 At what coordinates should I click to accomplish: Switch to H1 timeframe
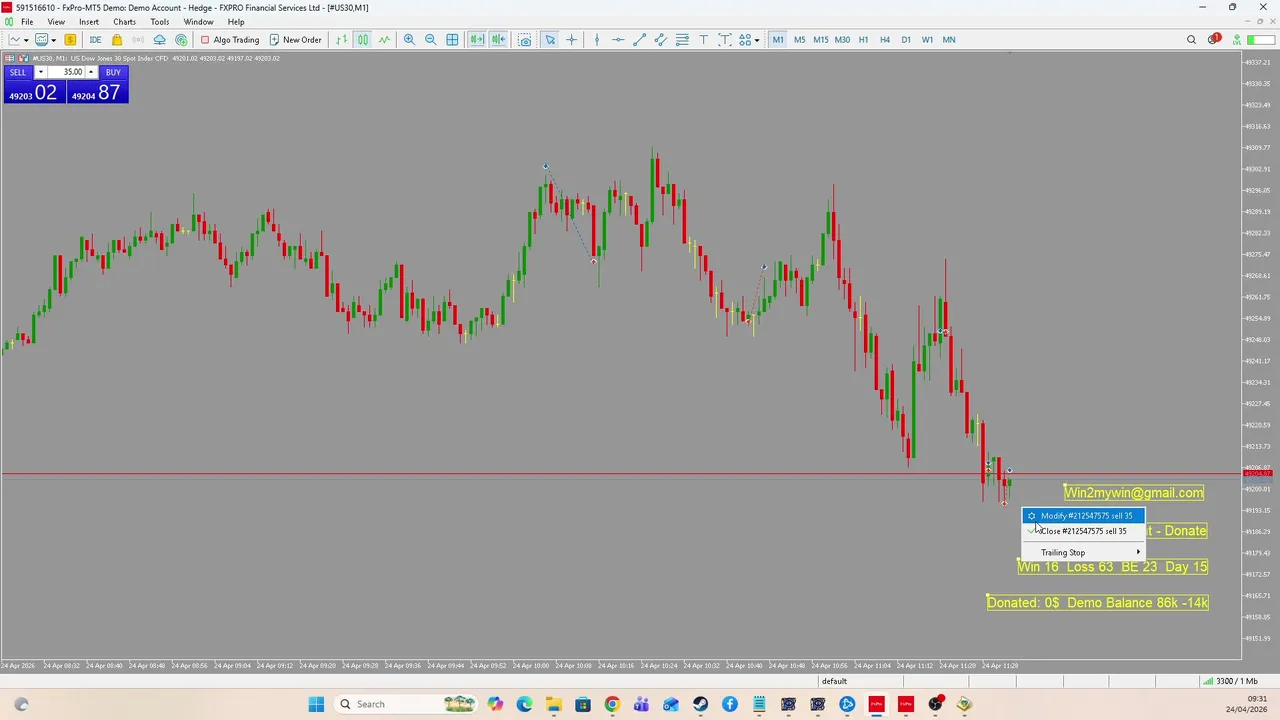(863, 40)
